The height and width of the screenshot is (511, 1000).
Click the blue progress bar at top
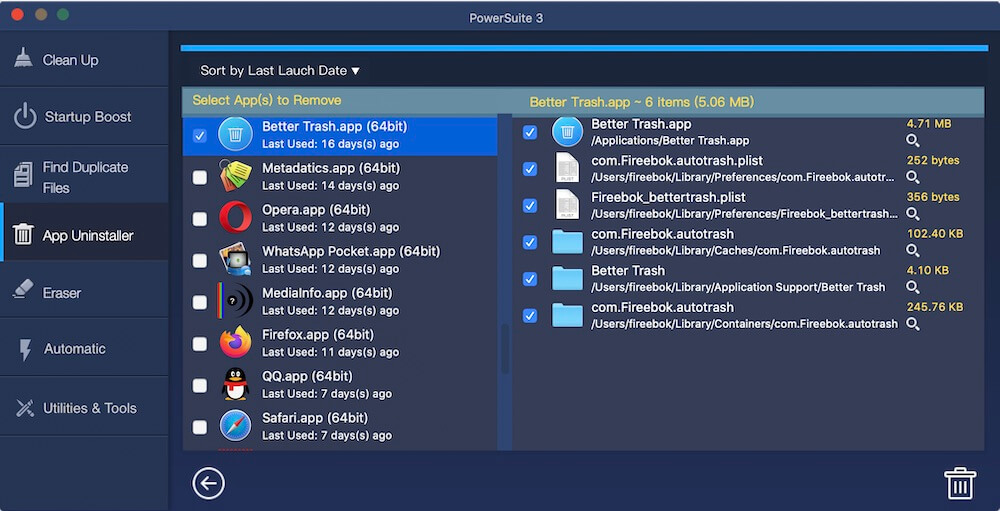click(584, 48)
